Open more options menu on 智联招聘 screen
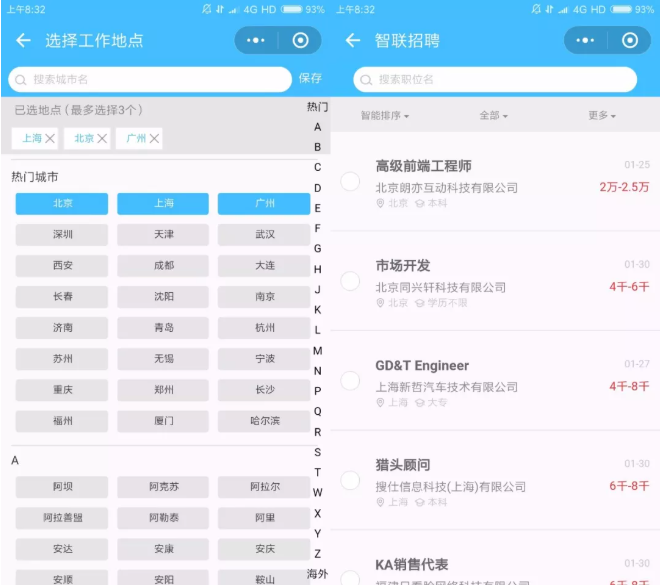This screenshot has height=586, width=660. pos(585,40)
